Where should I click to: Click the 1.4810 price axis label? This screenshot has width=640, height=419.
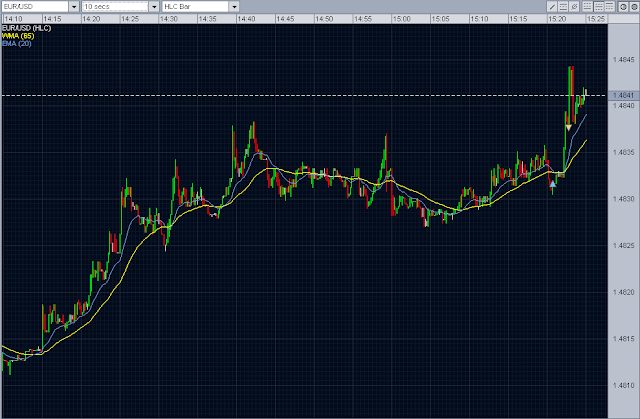point(623,385)
